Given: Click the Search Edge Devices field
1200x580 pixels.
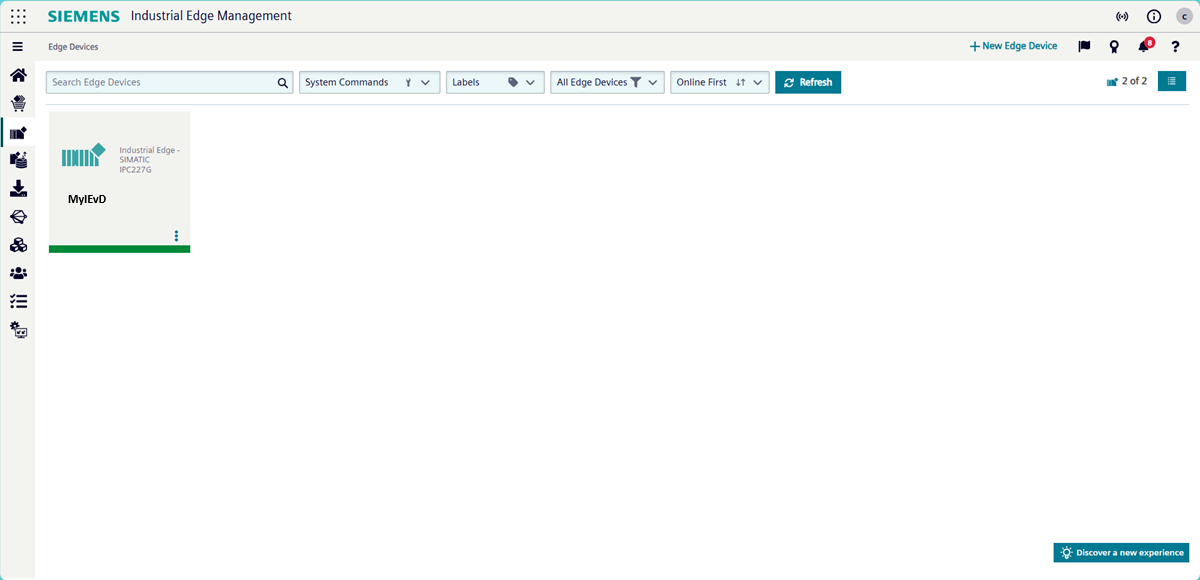Looking at the screenshot, I should tap(160, 82).
